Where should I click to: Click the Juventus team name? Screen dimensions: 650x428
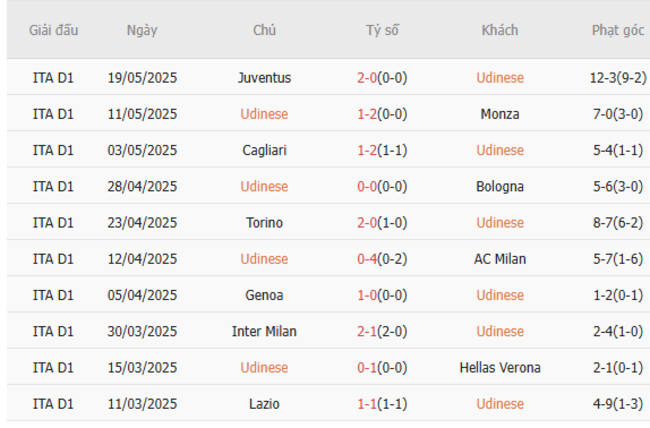click(x=265, y=78)
